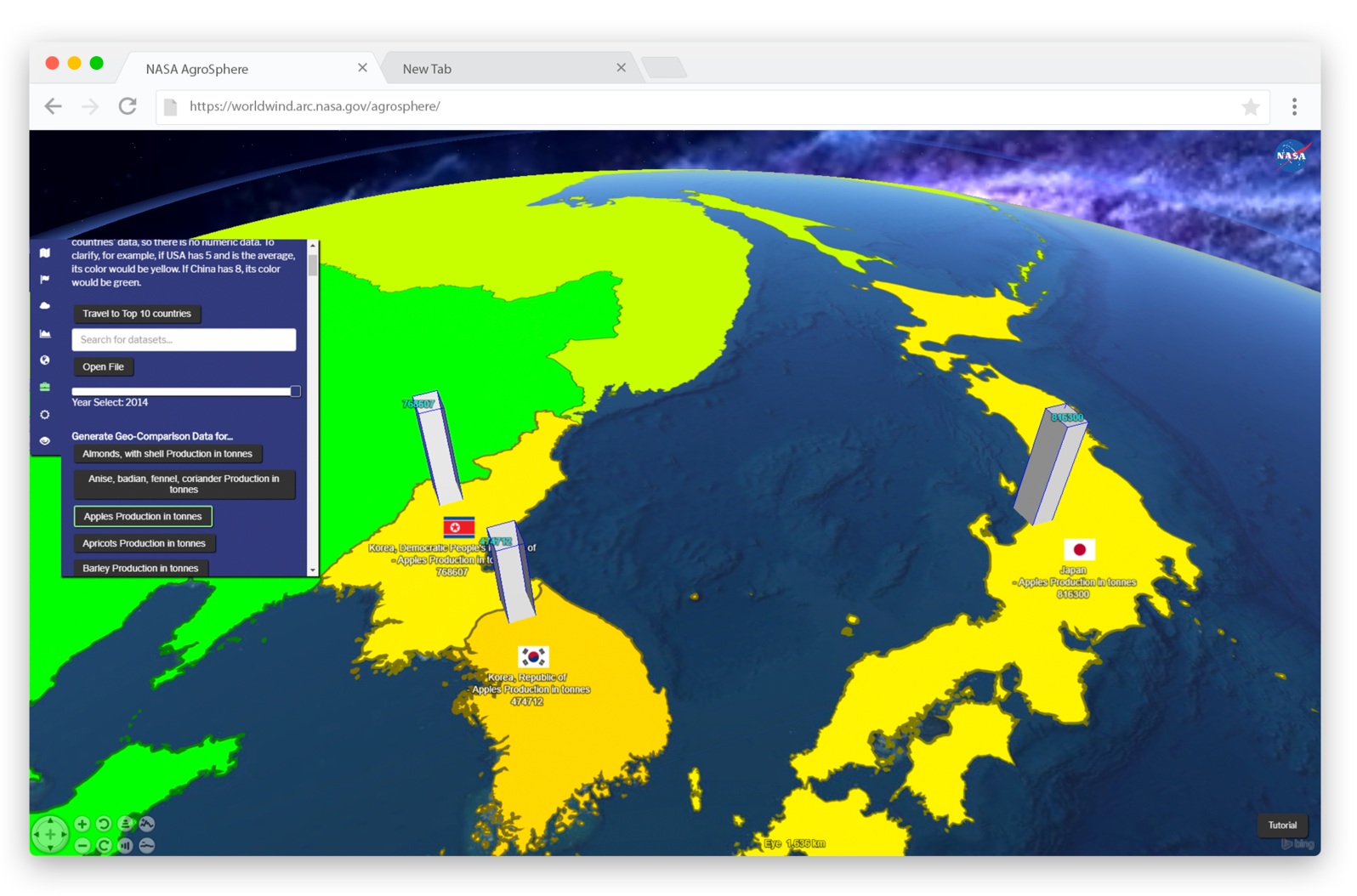Click the pan navigation control on the globe
1357x896 pixels.
coord(50,834)
